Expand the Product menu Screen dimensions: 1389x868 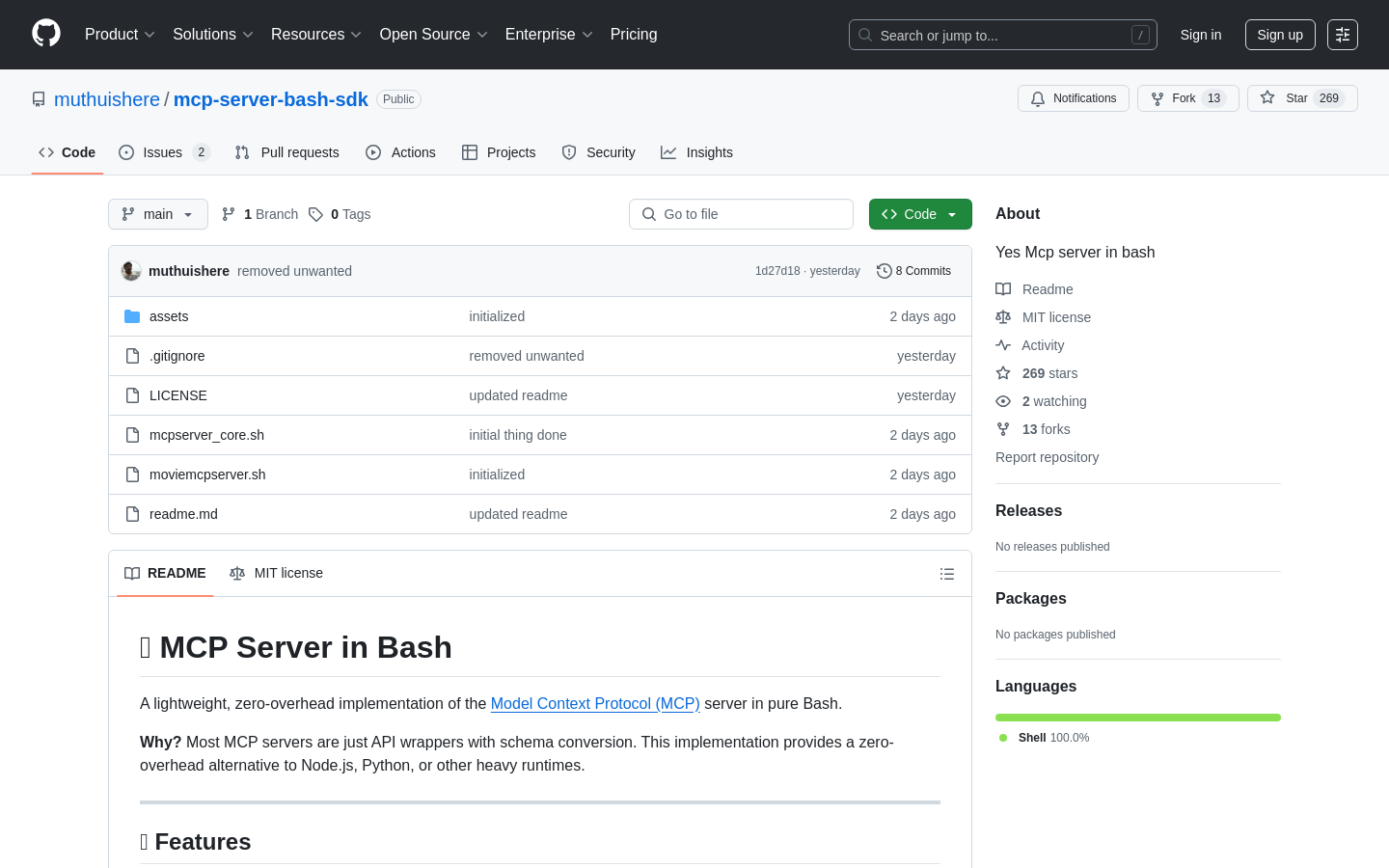pyautogui.click(x=120, y=34)
